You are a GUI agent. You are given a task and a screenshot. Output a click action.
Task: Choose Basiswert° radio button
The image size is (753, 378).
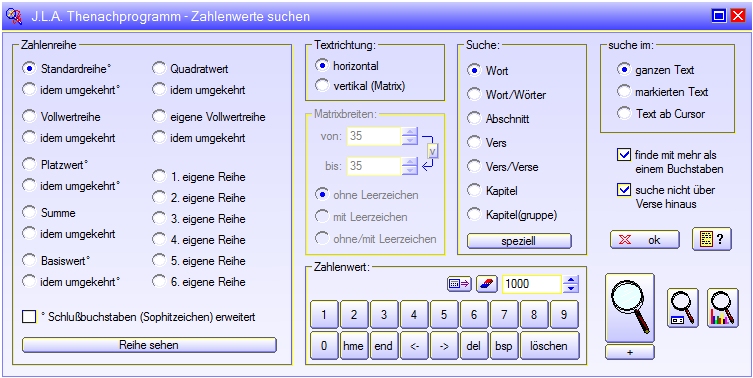click(30, 260)
